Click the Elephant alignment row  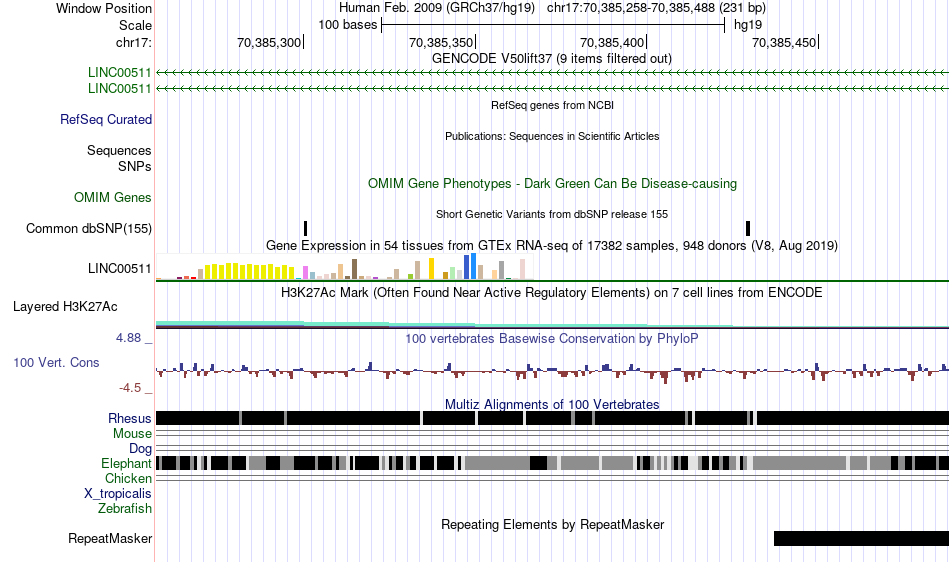point(553,463)
